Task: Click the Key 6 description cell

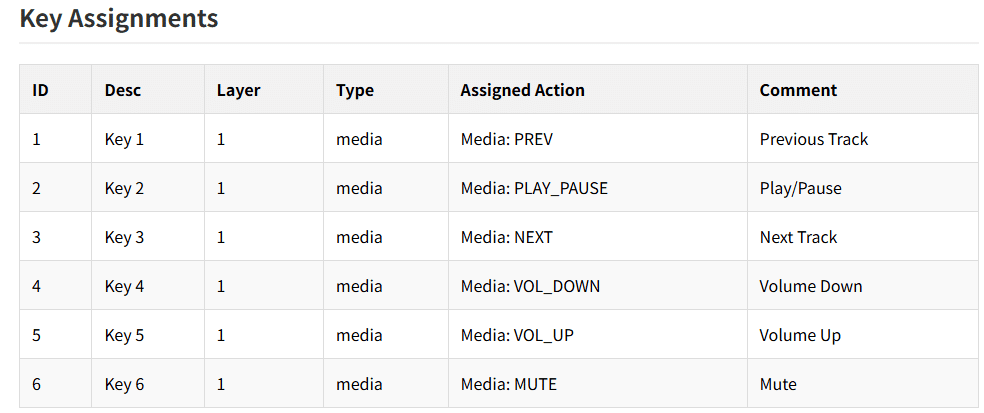Action: pyautogui.click(x=148, y=383)
